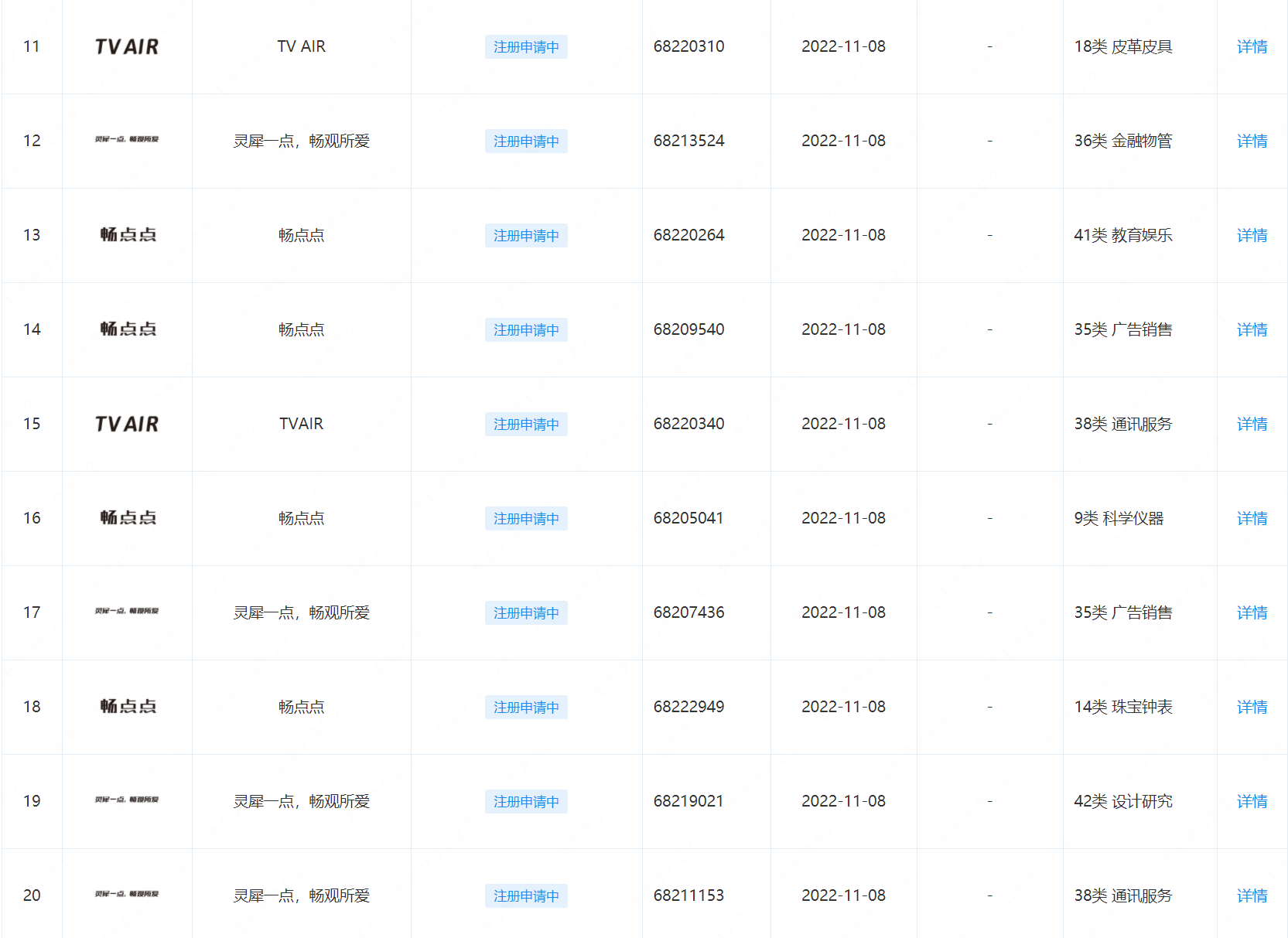Image resolution: width=1288 pixels, height=938 pixels.
Task: Open details link for application 68220340
Action: click(1252, 425)
